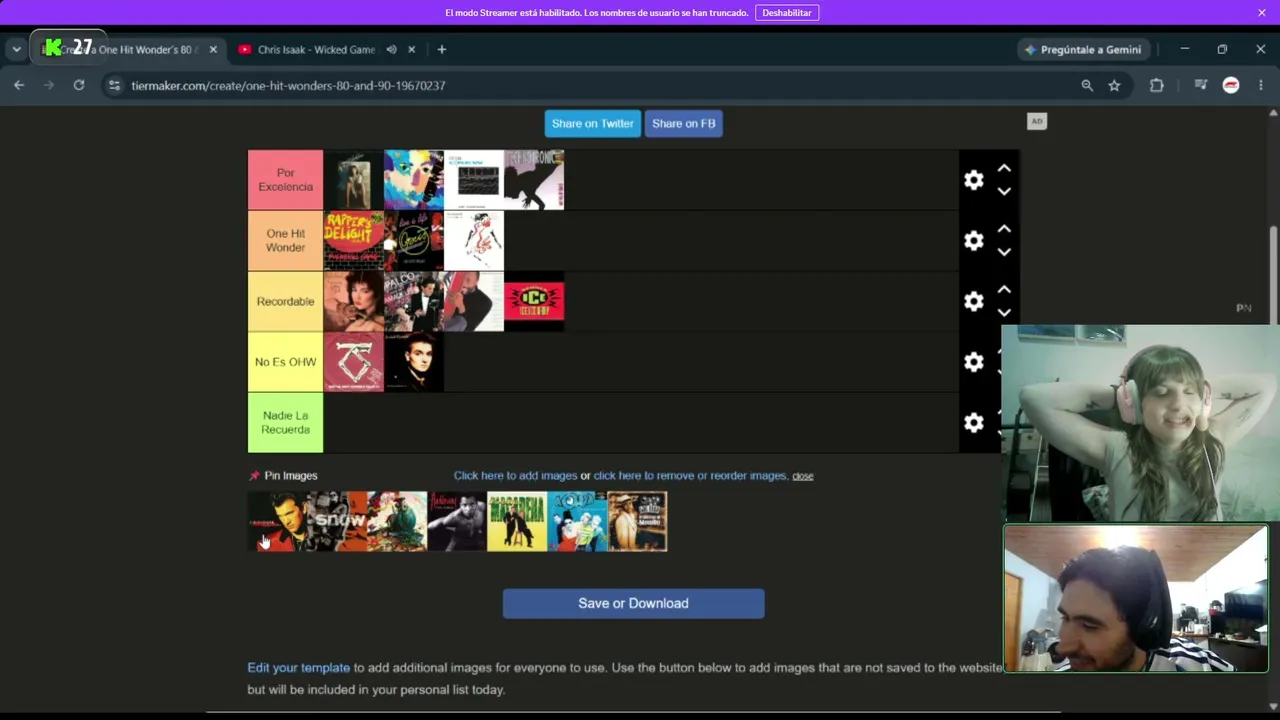The image size is (1280, 720).
Task: Bookmark this page with the star icon
Action: [x=1114, y=85]
